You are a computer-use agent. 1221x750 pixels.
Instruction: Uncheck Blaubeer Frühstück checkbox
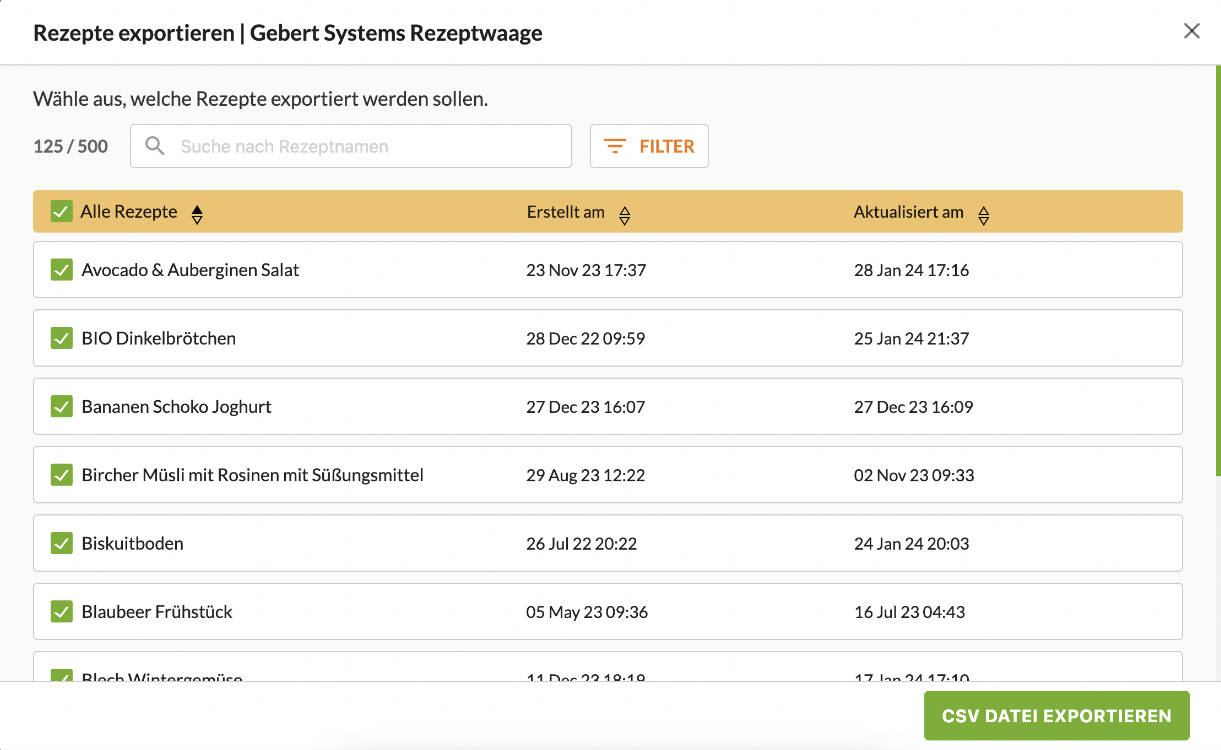coord(62,612)
